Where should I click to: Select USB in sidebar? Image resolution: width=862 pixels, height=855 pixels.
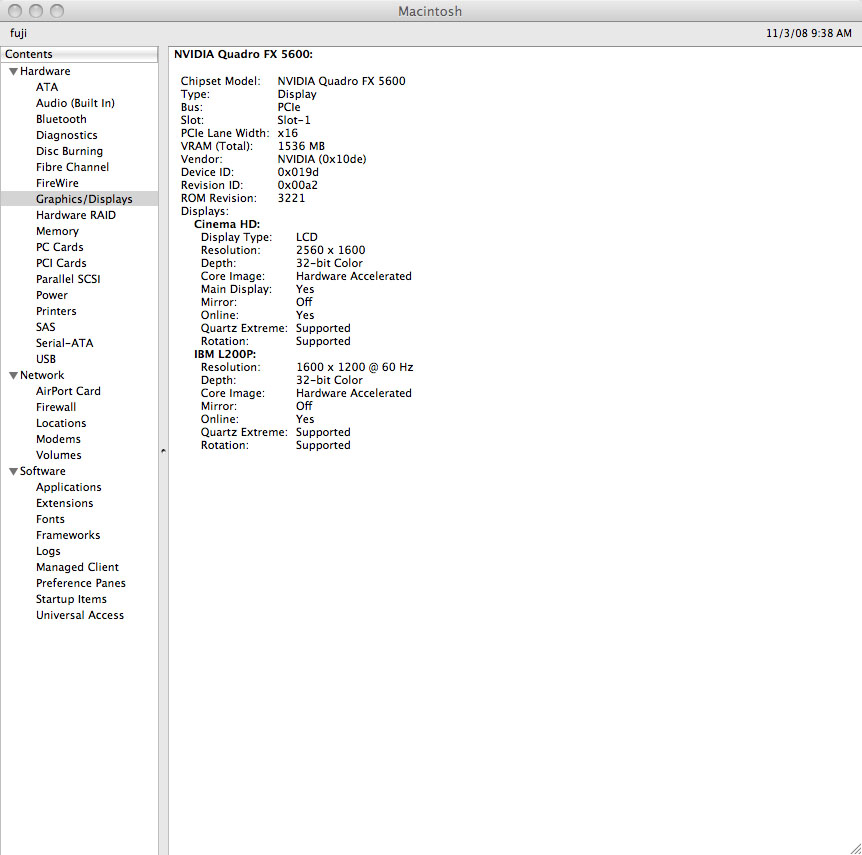pos(46,358)
